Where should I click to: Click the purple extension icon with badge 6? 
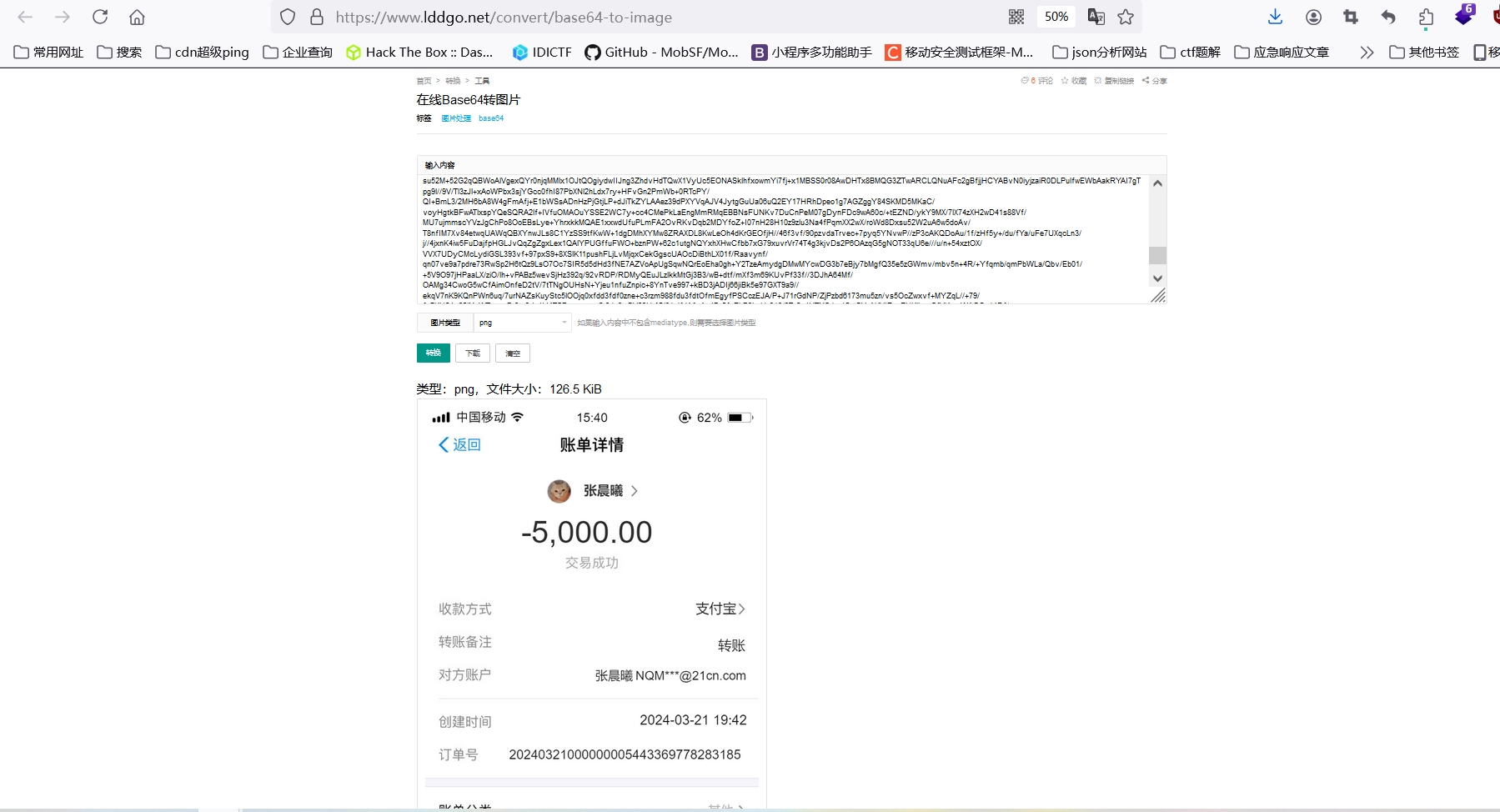(1464, 15)
